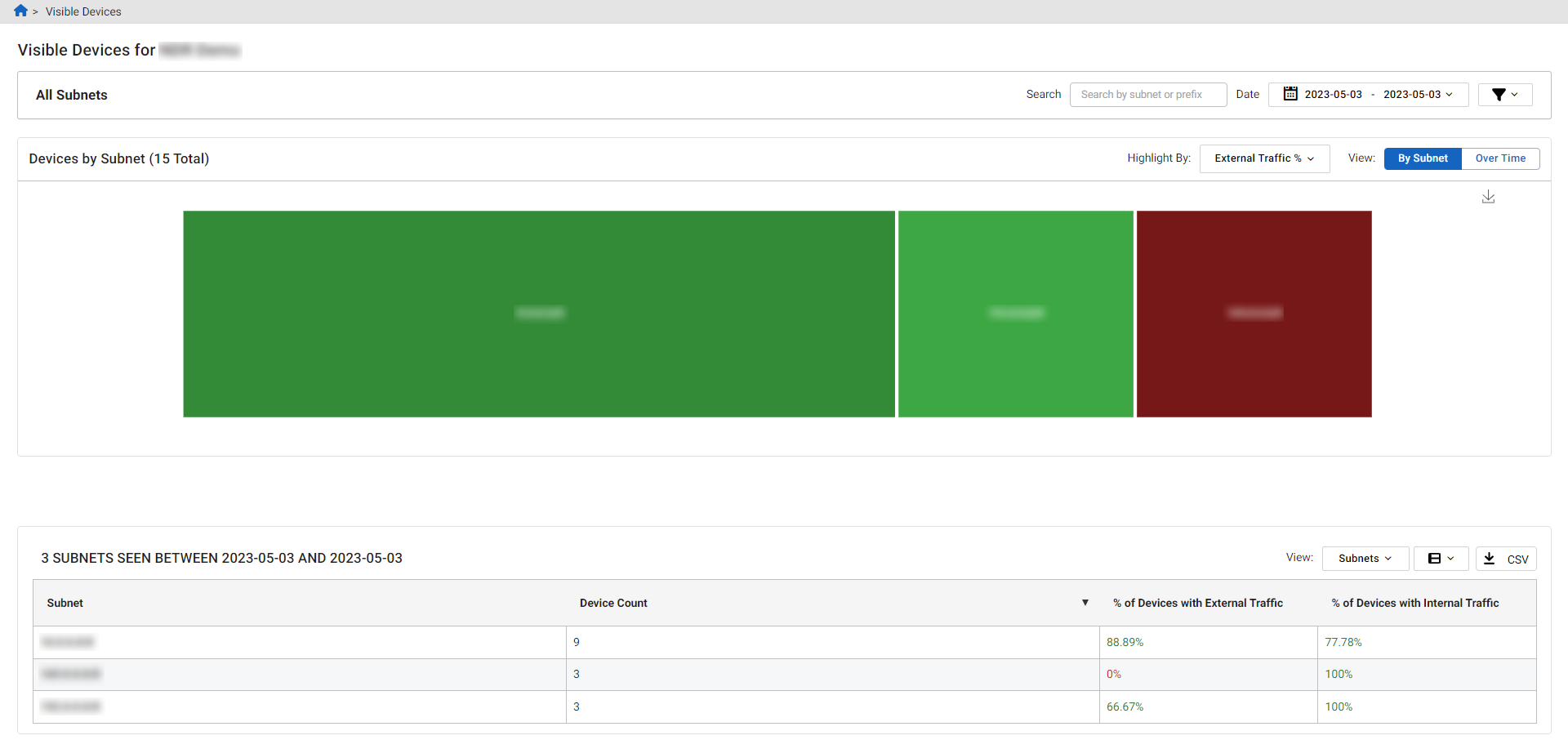This screenshot has width=1568, height=740.
Task: Click the 88.89% external traffic link
Action: point(1125,642)
